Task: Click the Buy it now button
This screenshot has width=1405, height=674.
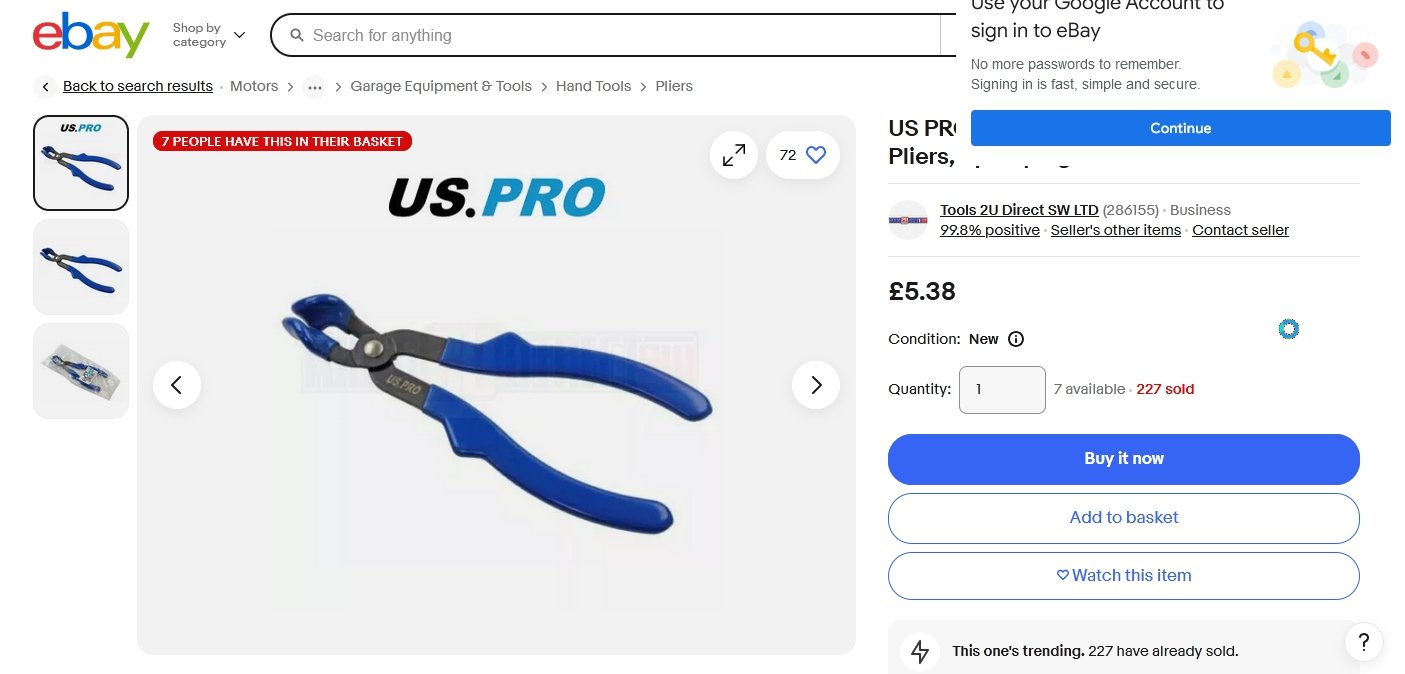Action: click(x=1124, y=459)
